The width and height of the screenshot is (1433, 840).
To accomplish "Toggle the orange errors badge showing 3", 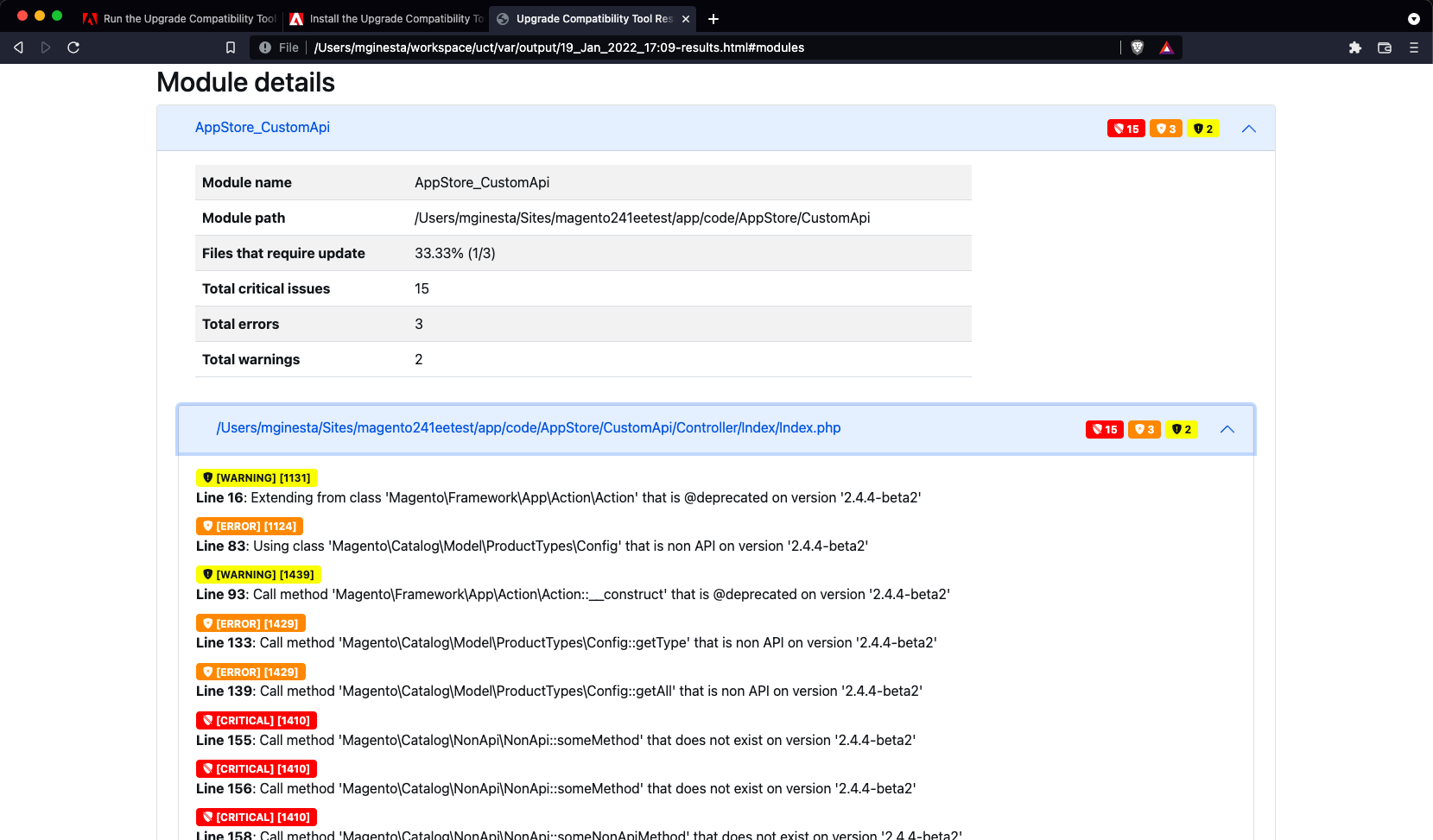I will [x=1166, y=128].
